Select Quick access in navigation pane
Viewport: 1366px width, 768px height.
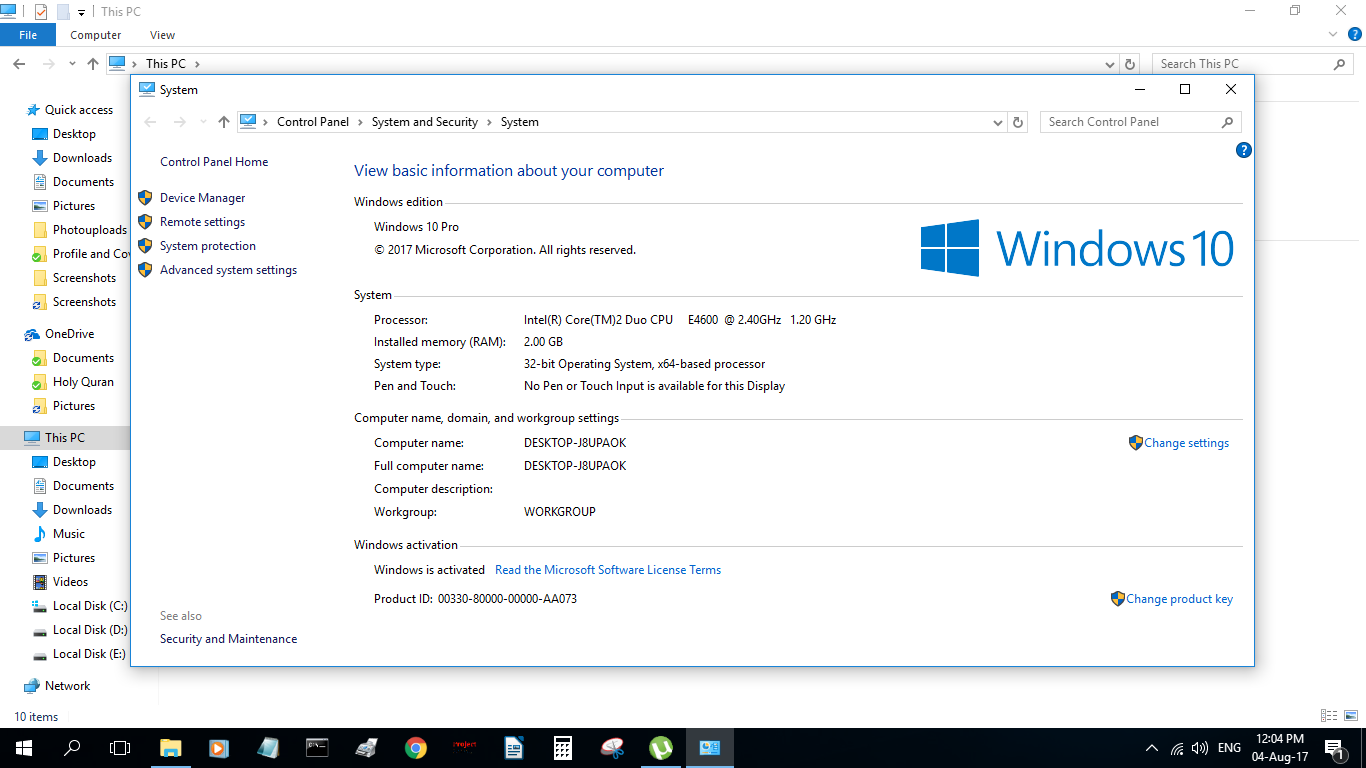[79, 110]
